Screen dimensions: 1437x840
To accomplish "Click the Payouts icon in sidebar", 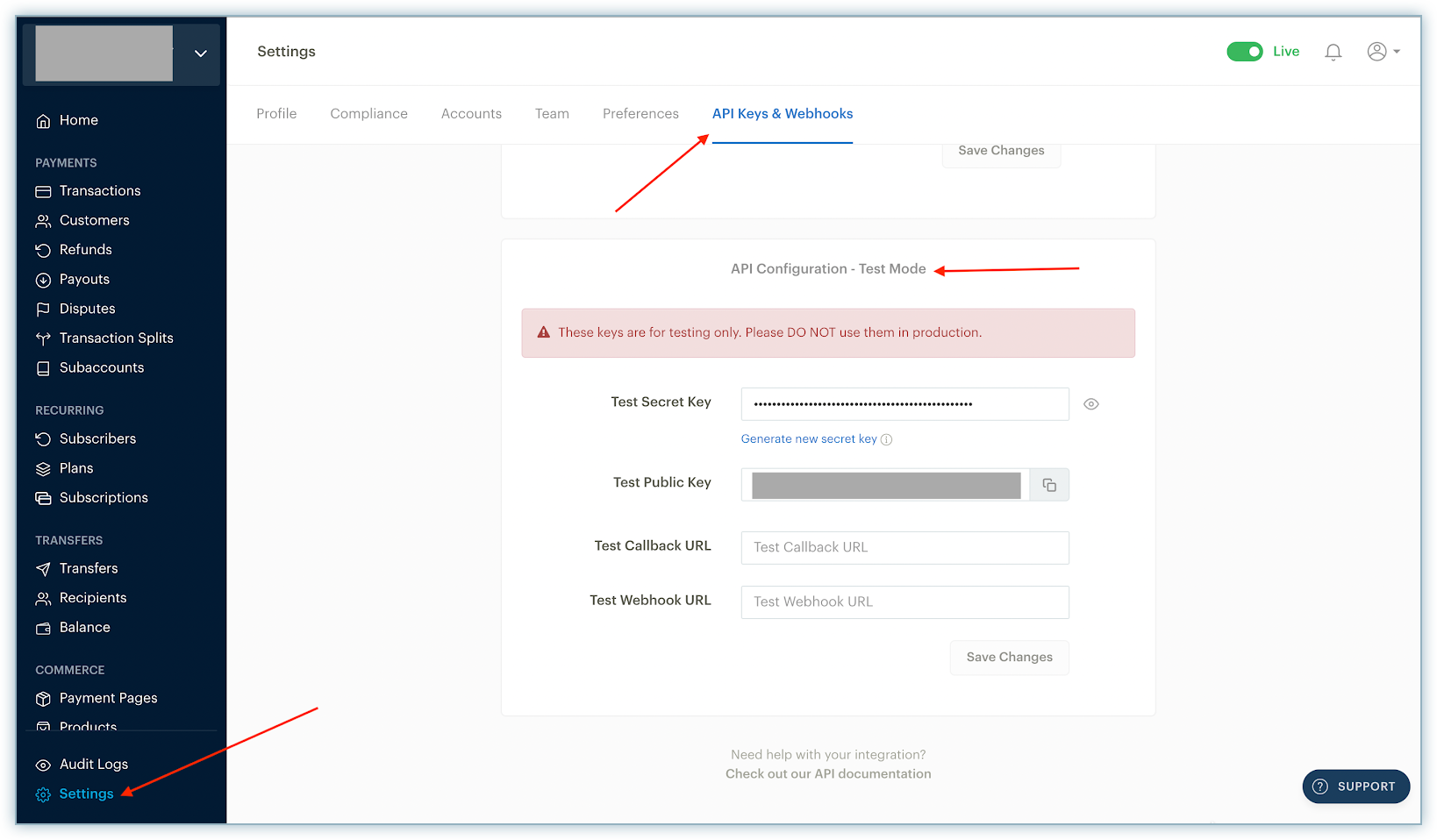I will pos(43,280).
